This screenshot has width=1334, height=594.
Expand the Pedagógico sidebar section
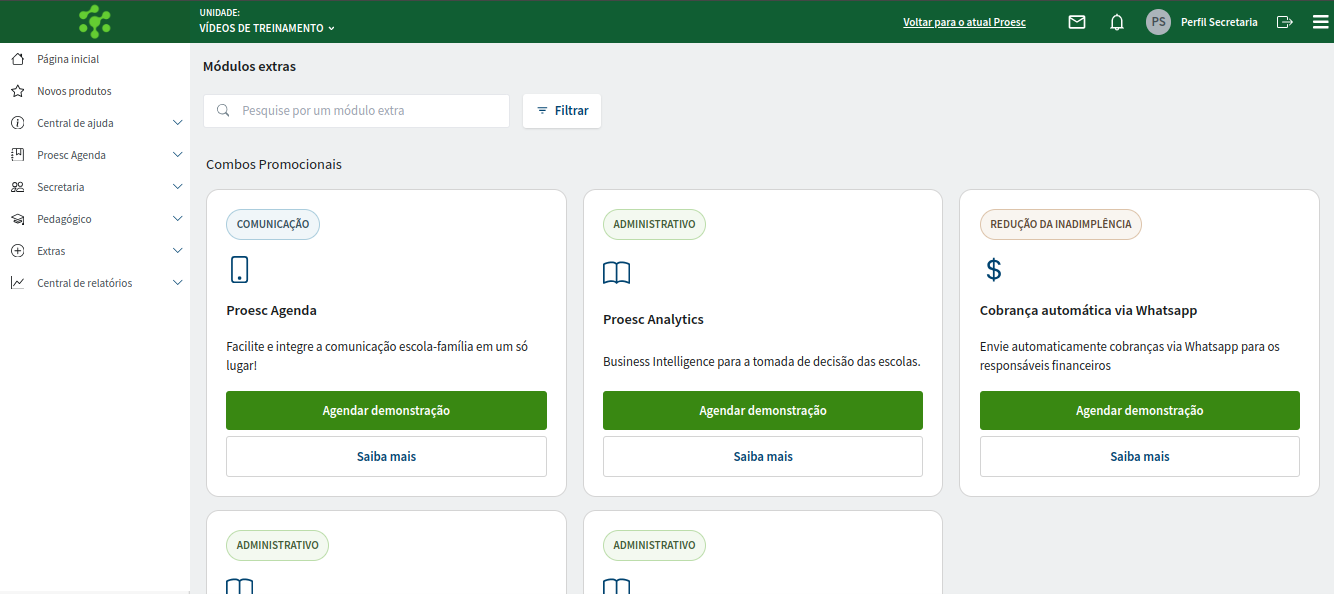point(95,219)
